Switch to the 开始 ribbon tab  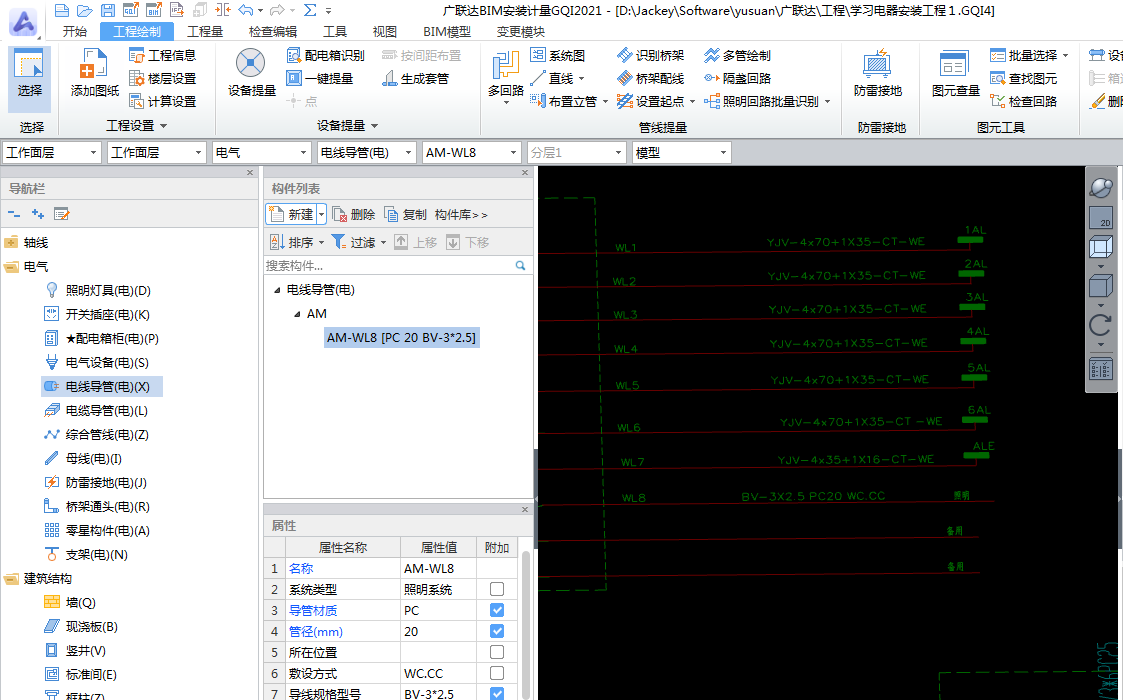74,32
